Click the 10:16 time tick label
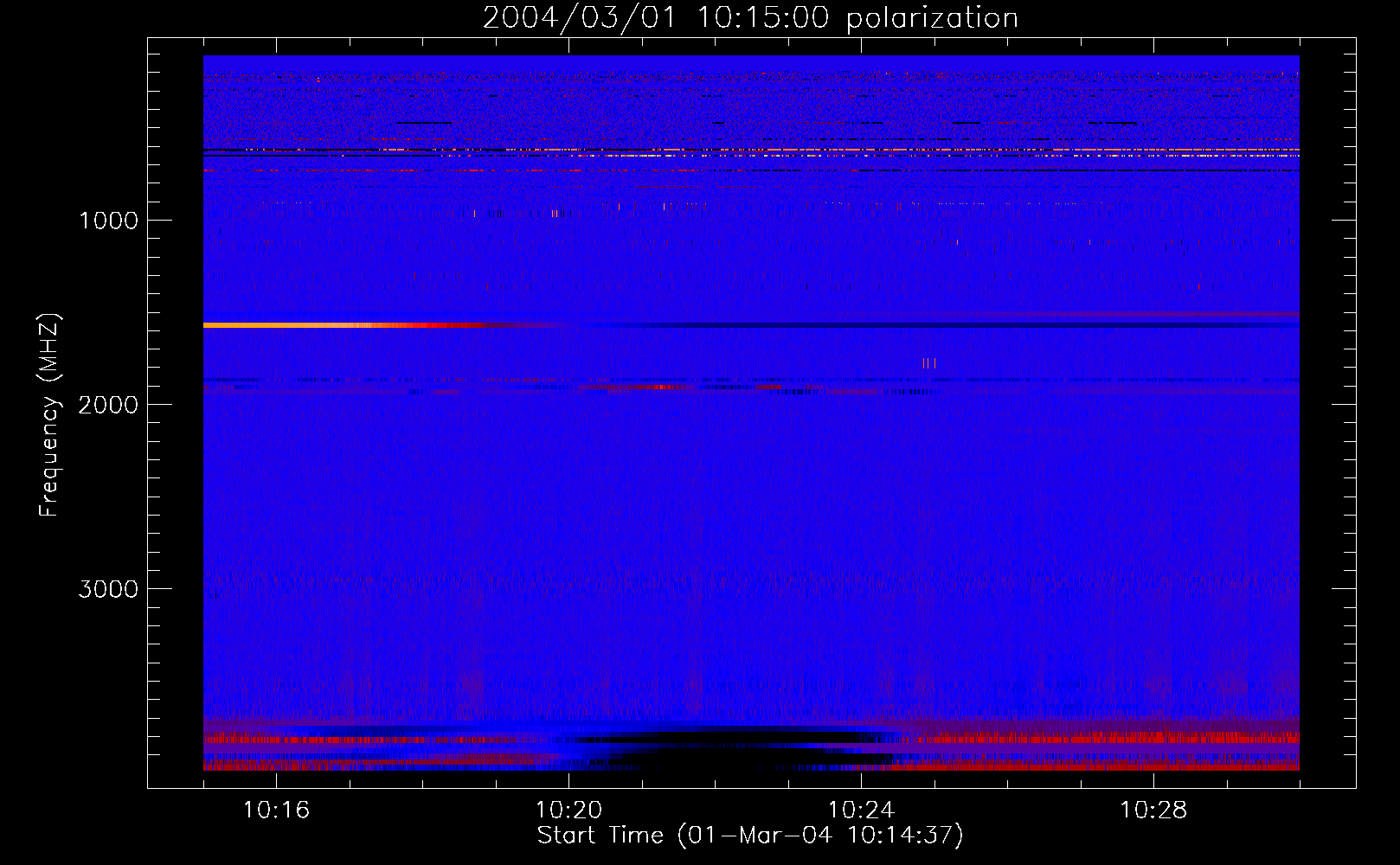The height and width of the screenshot is (865, 1400). (276, 811)
